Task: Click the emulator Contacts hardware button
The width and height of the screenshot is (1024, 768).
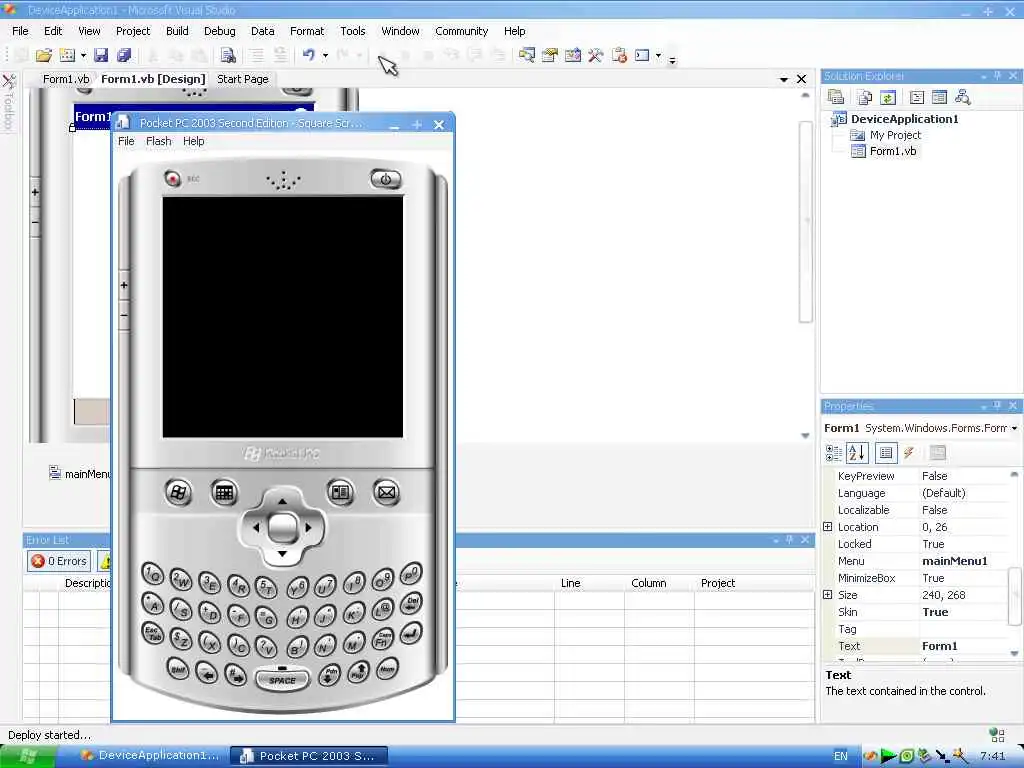Action: pos(340,492)
